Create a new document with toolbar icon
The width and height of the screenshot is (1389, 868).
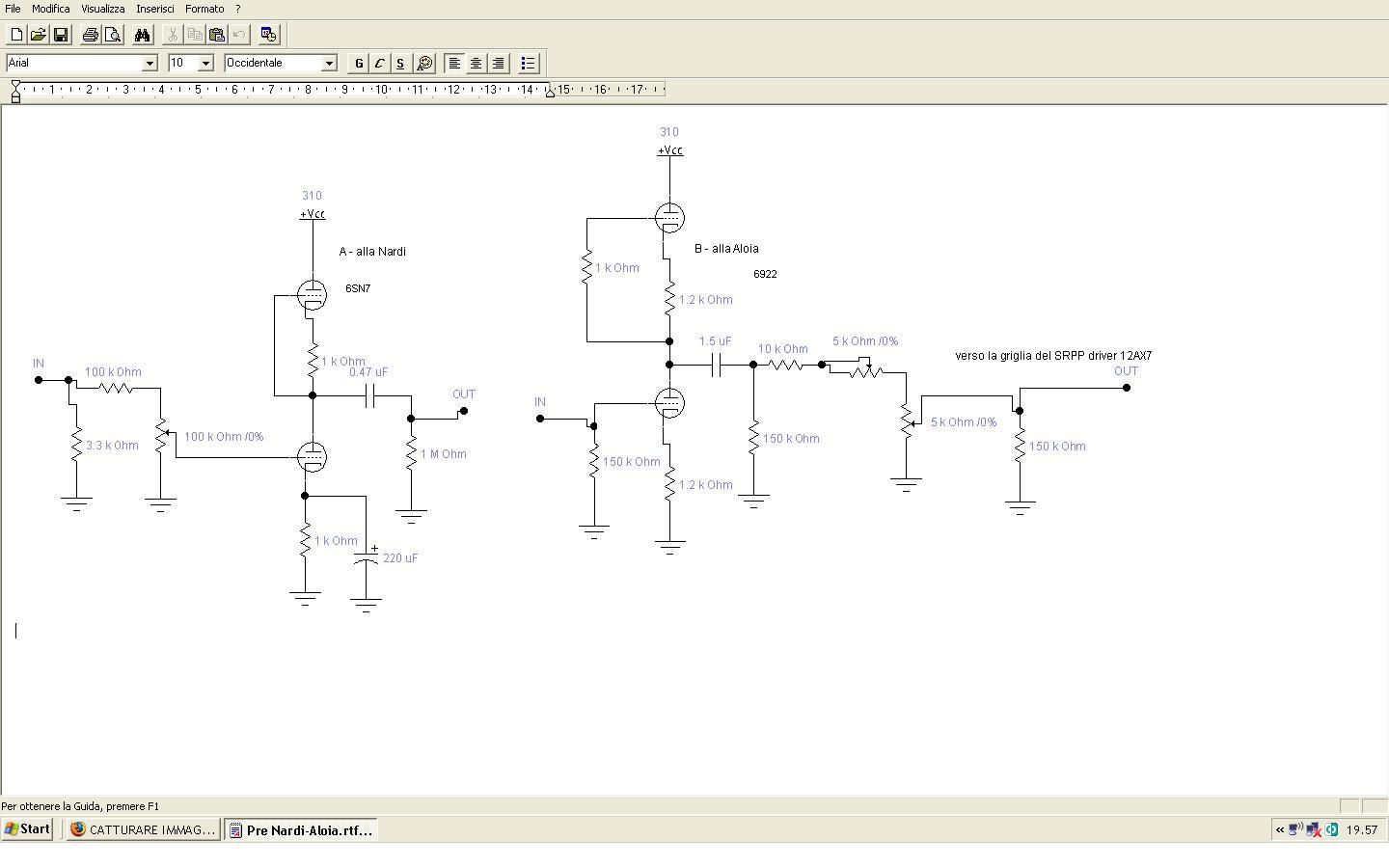click(x=16, y=35)
